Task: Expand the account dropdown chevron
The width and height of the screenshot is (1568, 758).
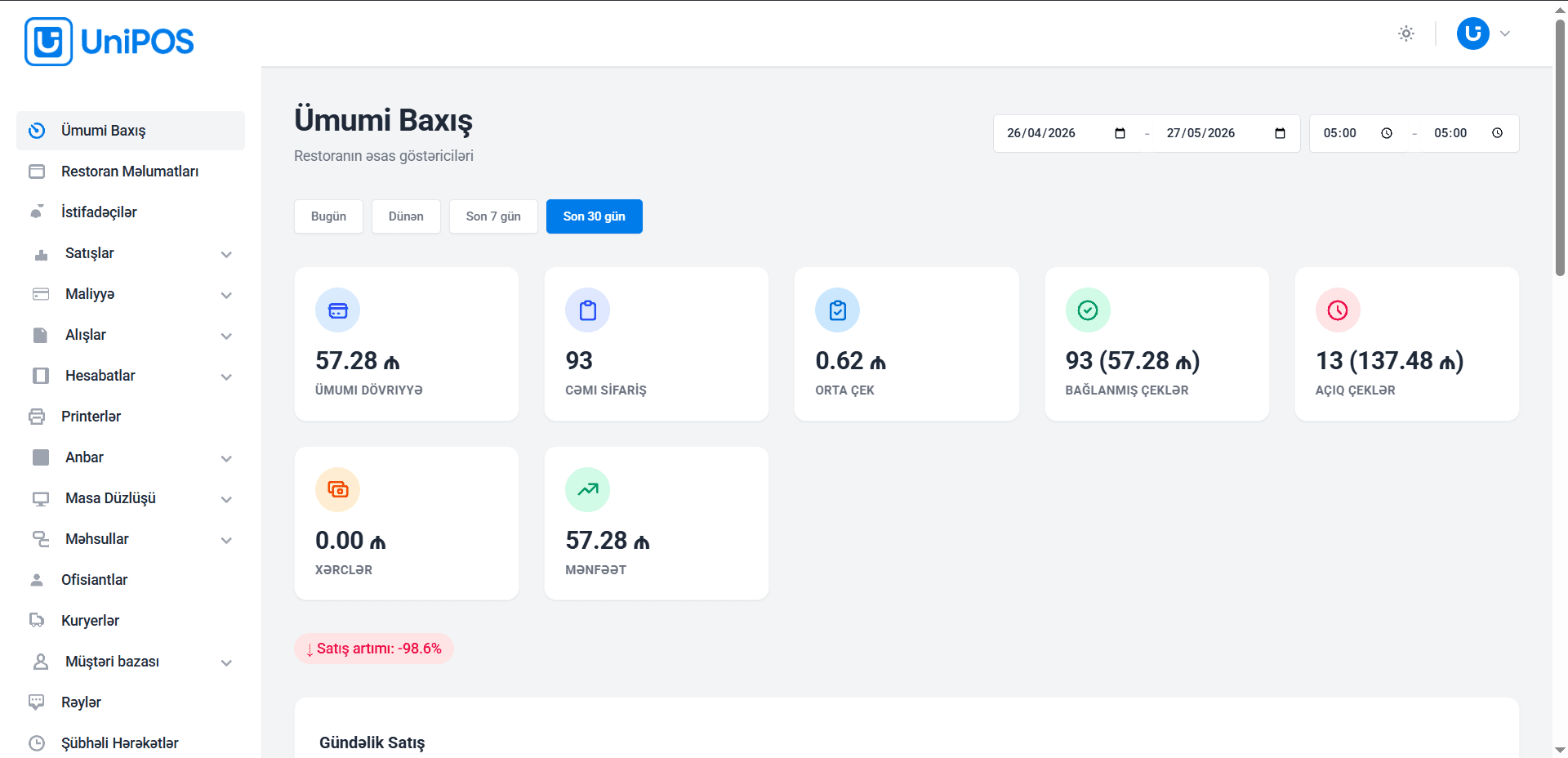Action: tap(1504, 33)
